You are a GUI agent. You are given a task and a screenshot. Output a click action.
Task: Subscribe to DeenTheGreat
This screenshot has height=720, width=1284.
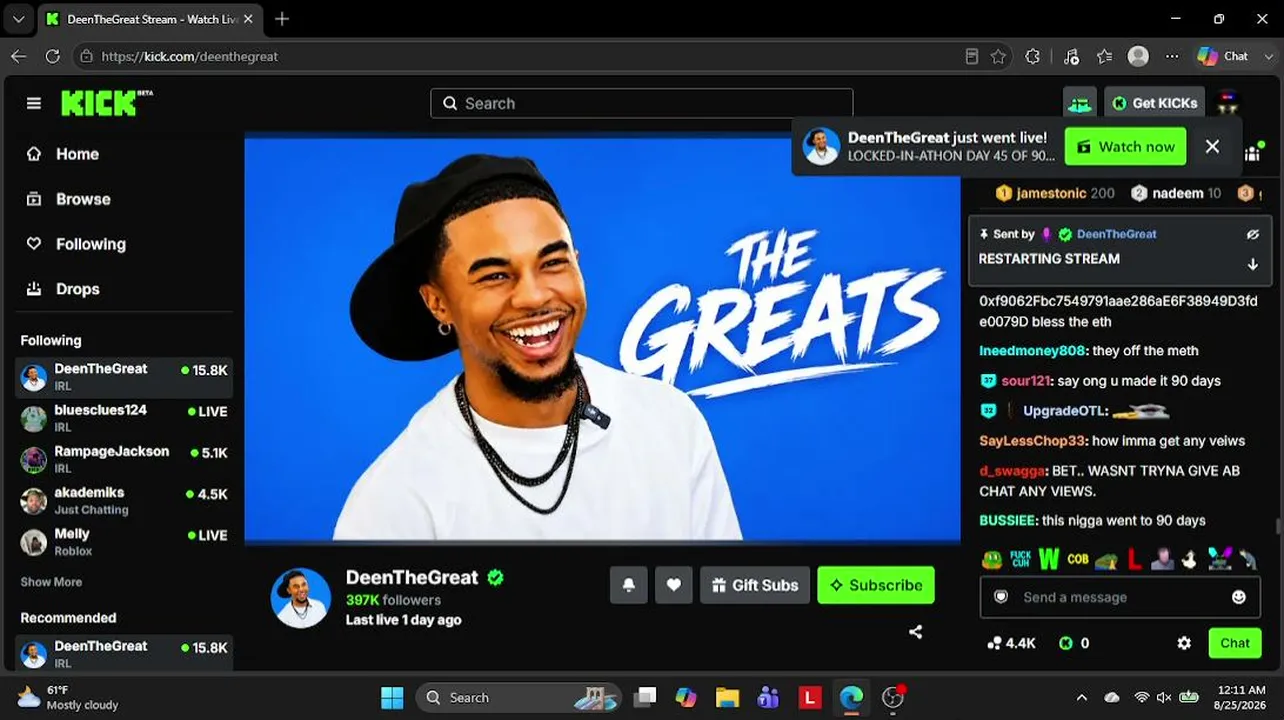[876, 585]
